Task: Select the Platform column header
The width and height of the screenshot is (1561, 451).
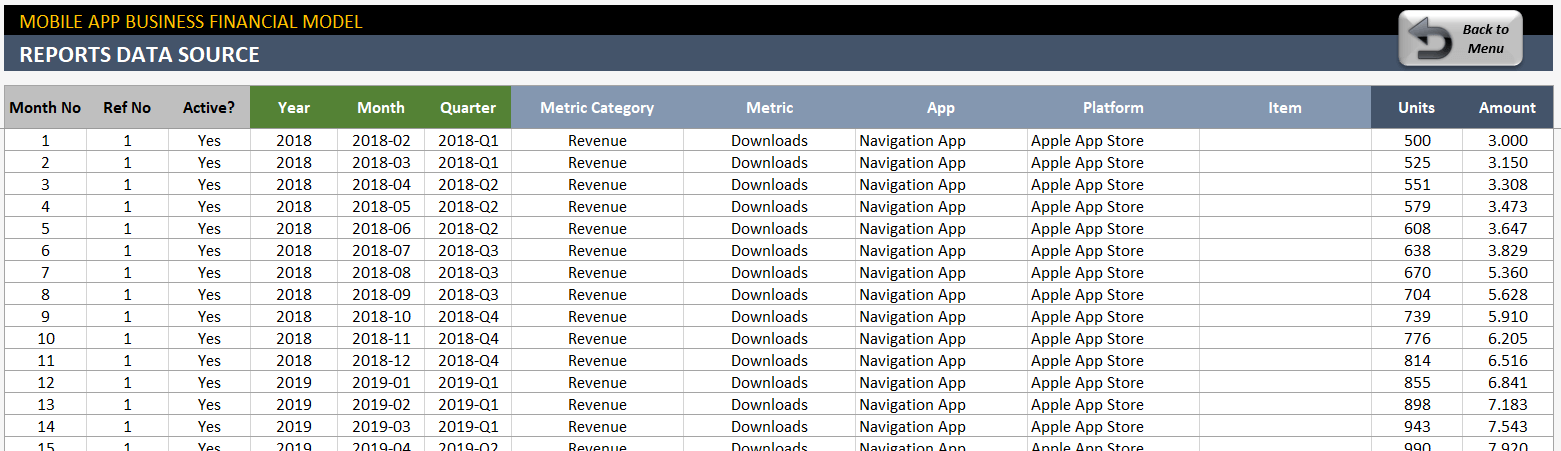Action: [1113, 107]
